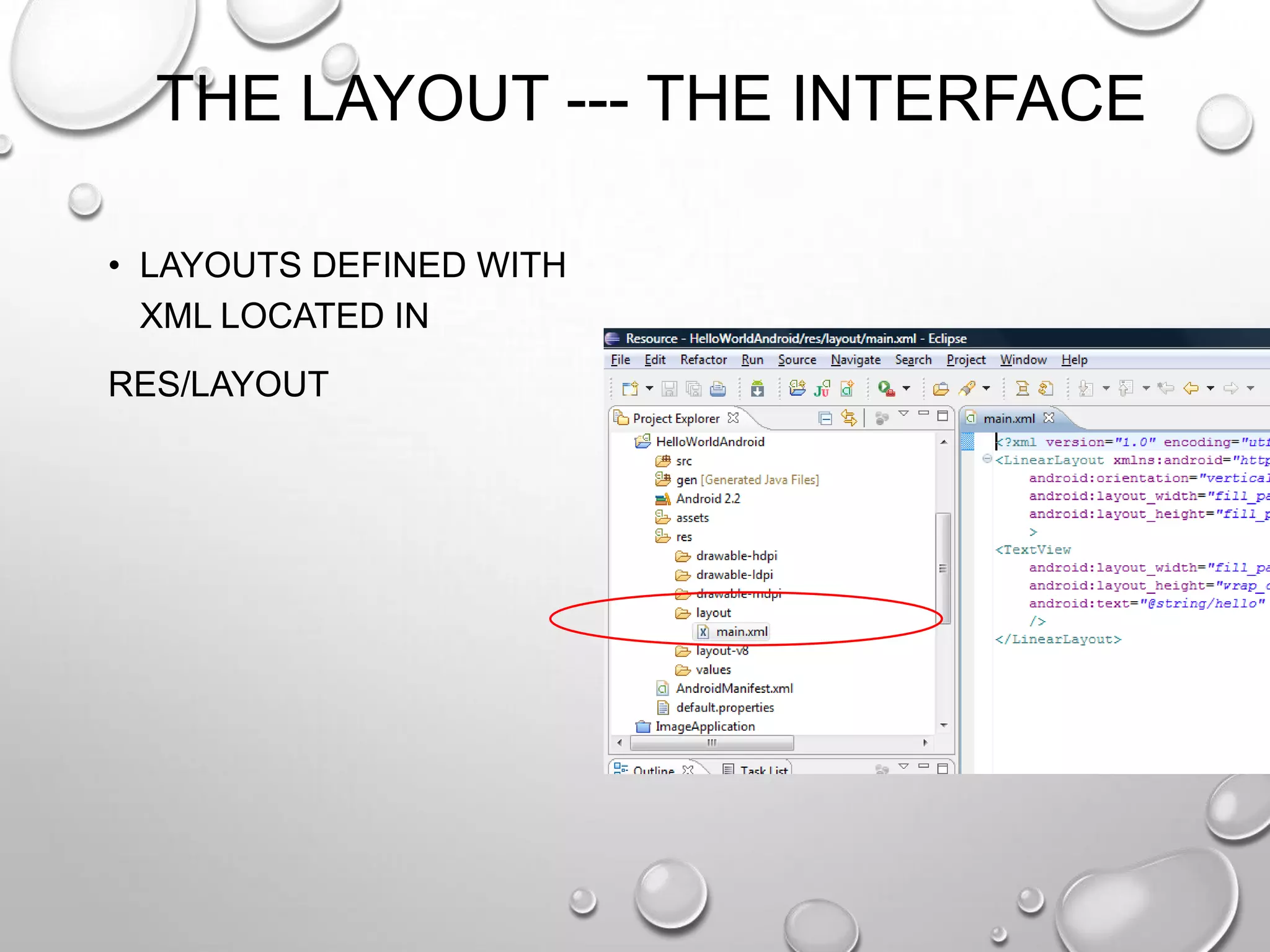Screen dimensions: 1270x952
Task: Click the Search flashlight toolbar icon
Action: (x=967, y=389)
